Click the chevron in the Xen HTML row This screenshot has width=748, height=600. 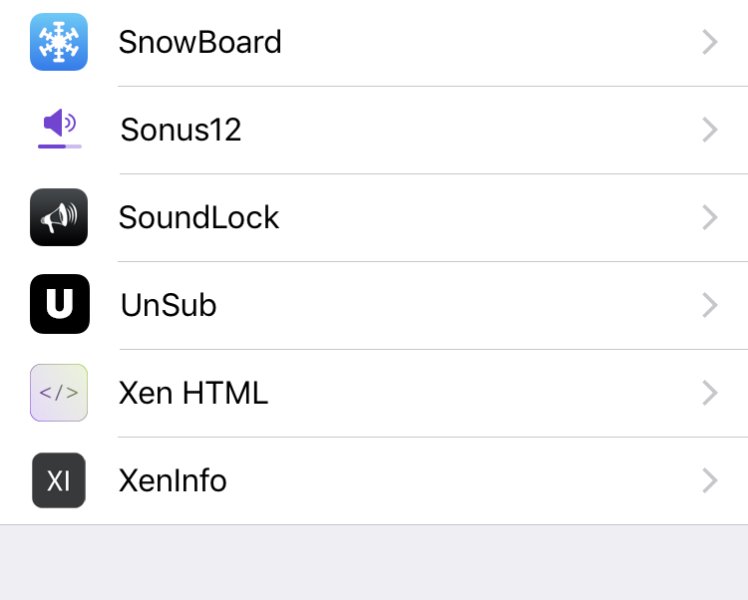click(x=710, y=393)
